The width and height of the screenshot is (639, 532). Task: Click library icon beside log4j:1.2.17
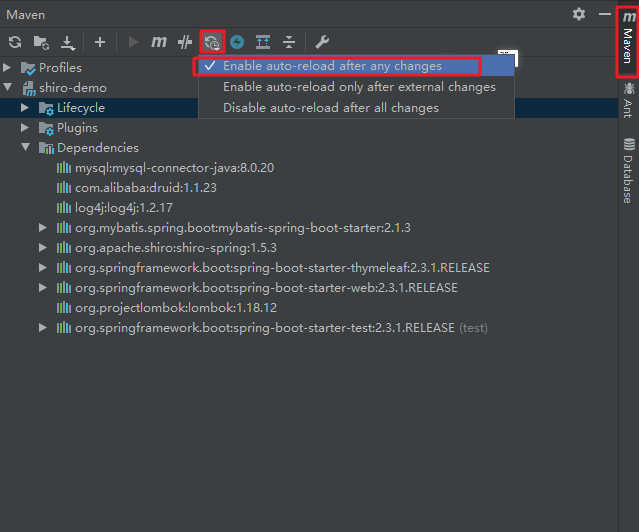(64, 208)
